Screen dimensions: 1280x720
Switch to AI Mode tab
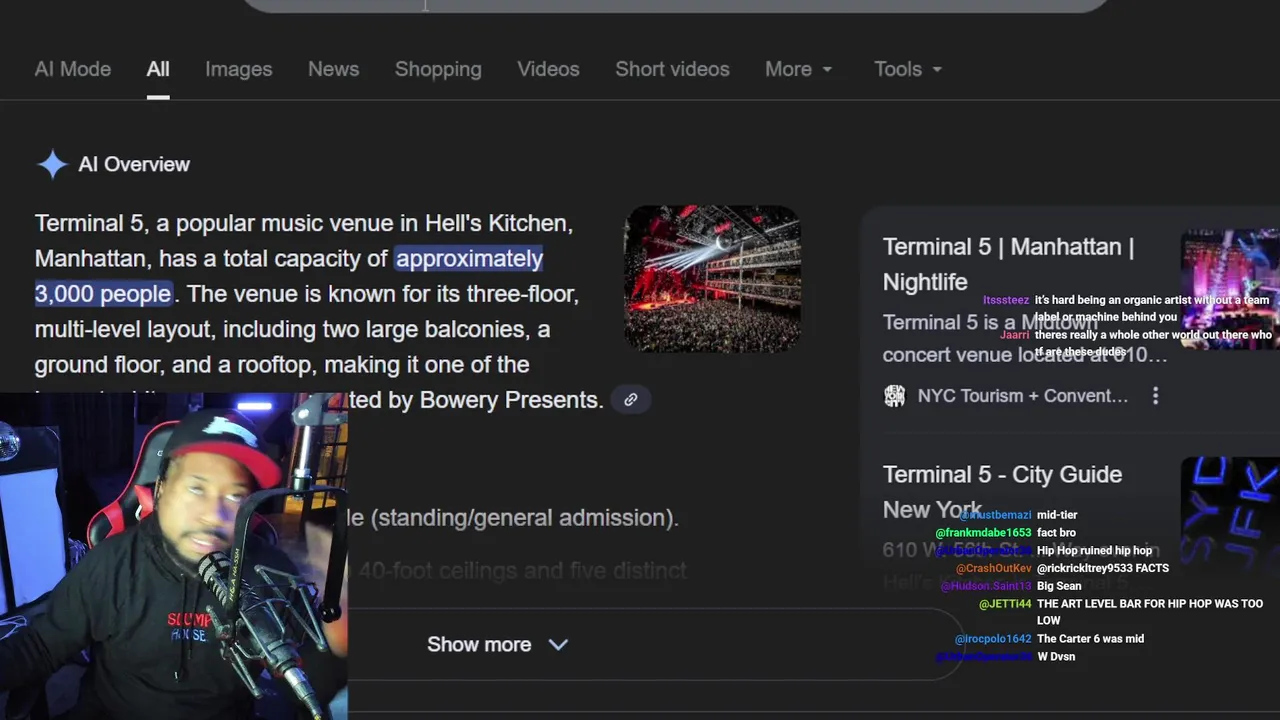(72, 69)
